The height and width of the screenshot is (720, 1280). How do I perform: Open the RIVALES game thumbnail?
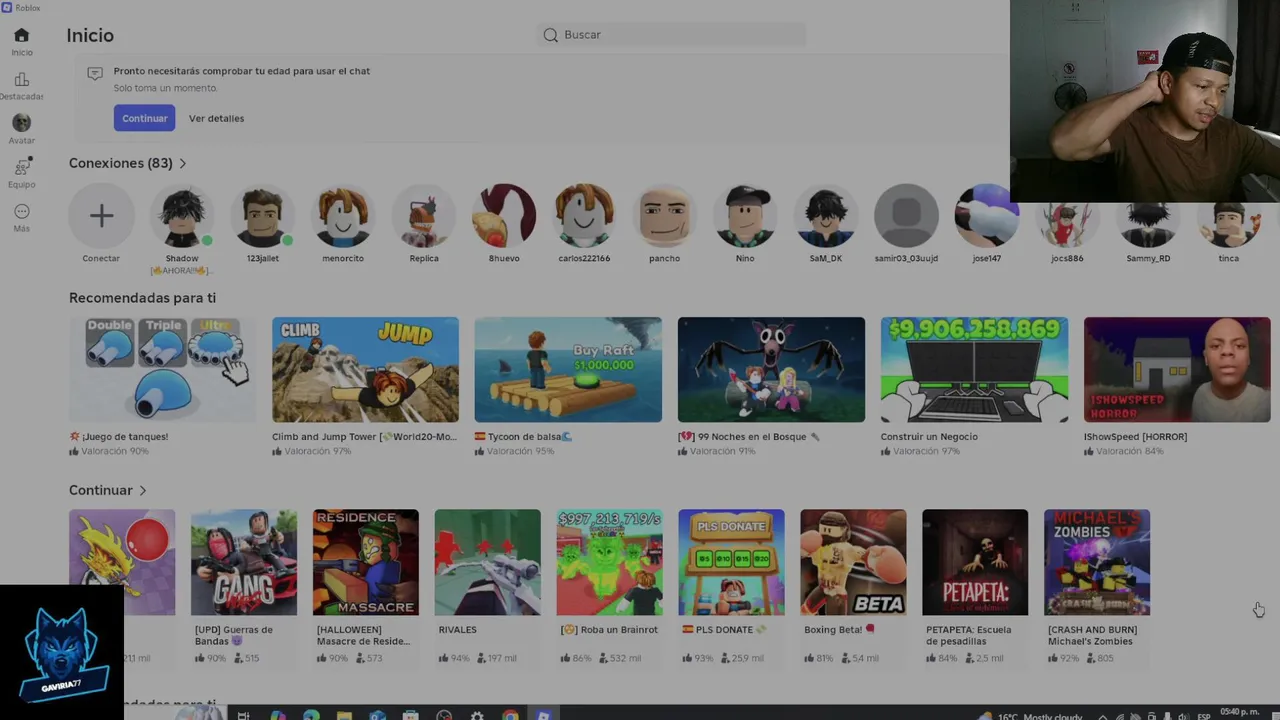tap(488, 562)
